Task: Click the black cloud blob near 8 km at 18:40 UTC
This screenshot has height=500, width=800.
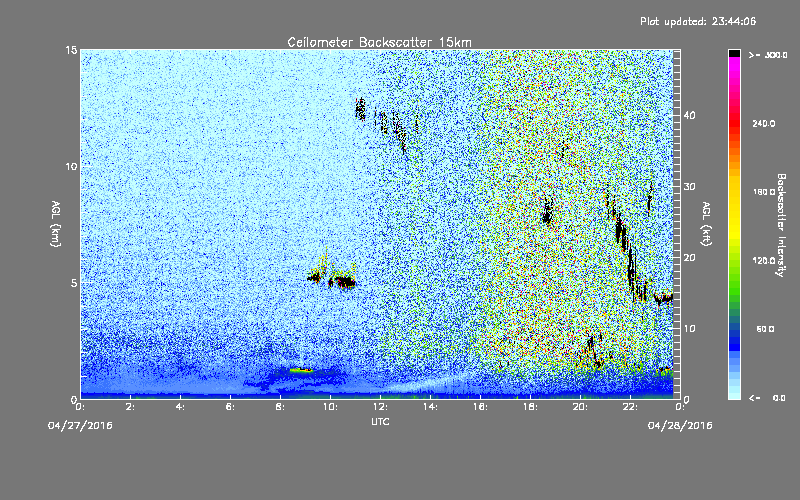Action: pyautogui.click(x=547, y=211)
